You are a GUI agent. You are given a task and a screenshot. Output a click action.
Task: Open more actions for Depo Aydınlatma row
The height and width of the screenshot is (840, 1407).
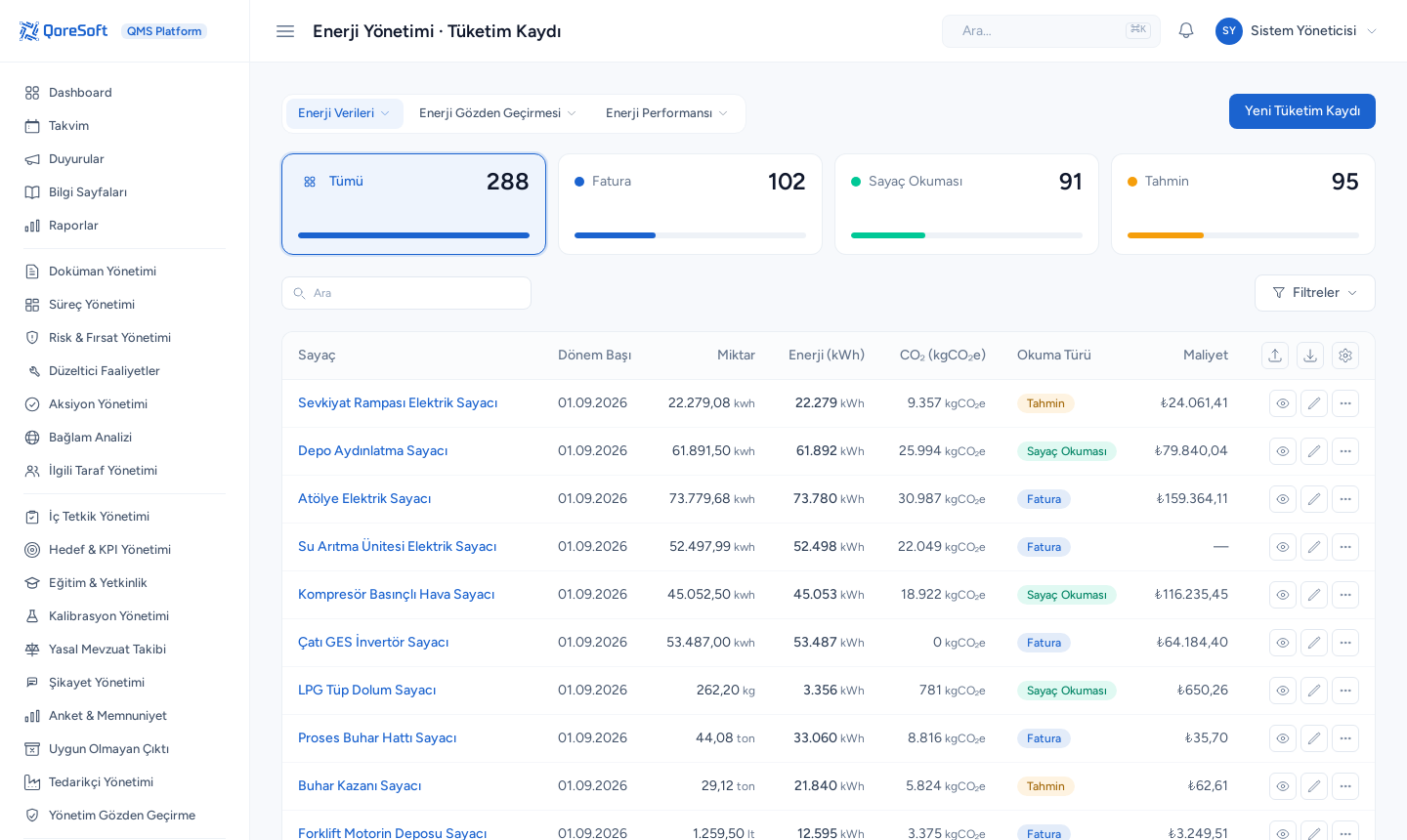[1345, 451]
